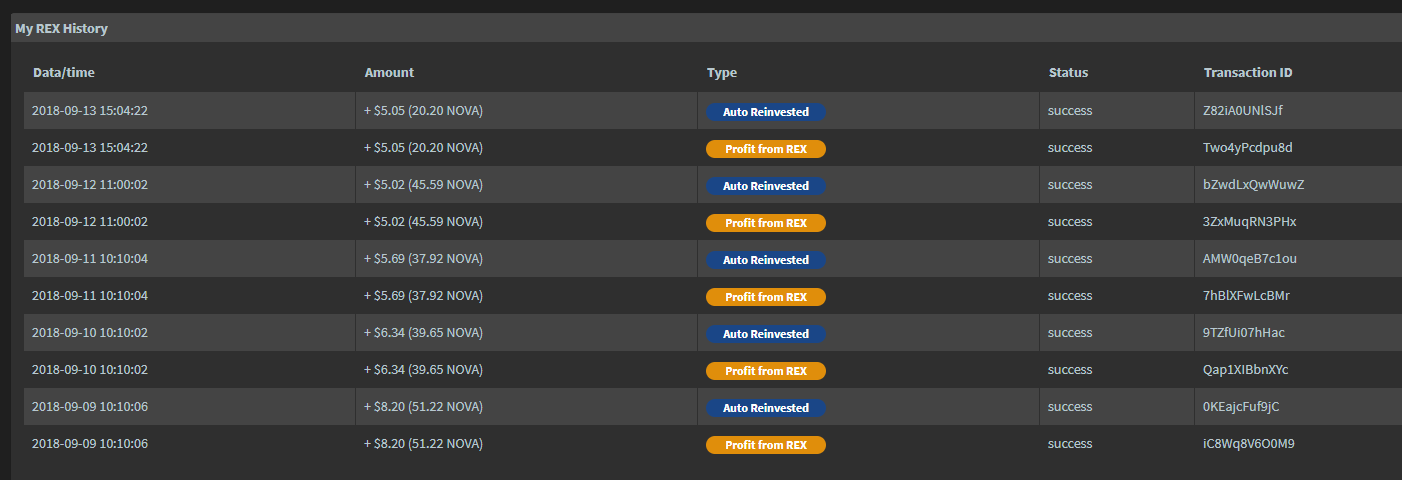Click Profit from REX badge for 2018-09-13
Screen dimensions: 1402x480
[x=765, y=149]
